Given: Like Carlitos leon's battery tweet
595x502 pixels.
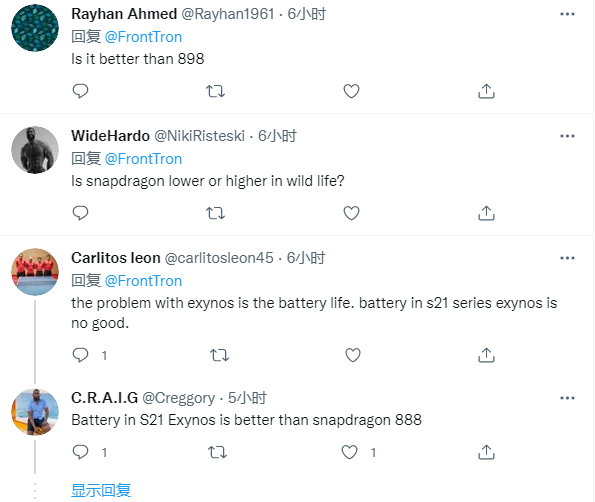Looking at the screenshot, I should click(x=353, y=355).
